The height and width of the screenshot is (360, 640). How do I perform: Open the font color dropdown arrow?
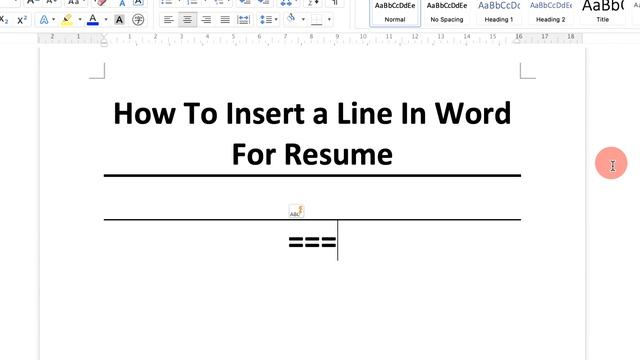[106, 20]
